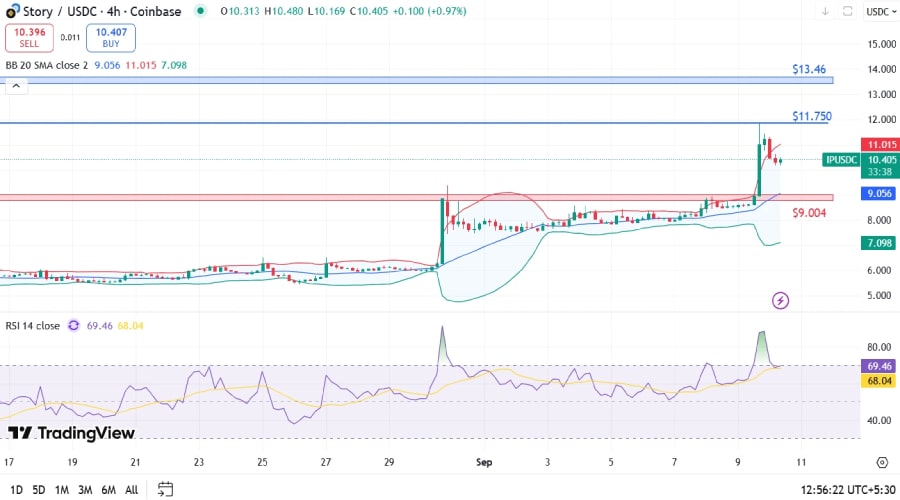Click the L10.169 low price value

(x=327, y=11)
